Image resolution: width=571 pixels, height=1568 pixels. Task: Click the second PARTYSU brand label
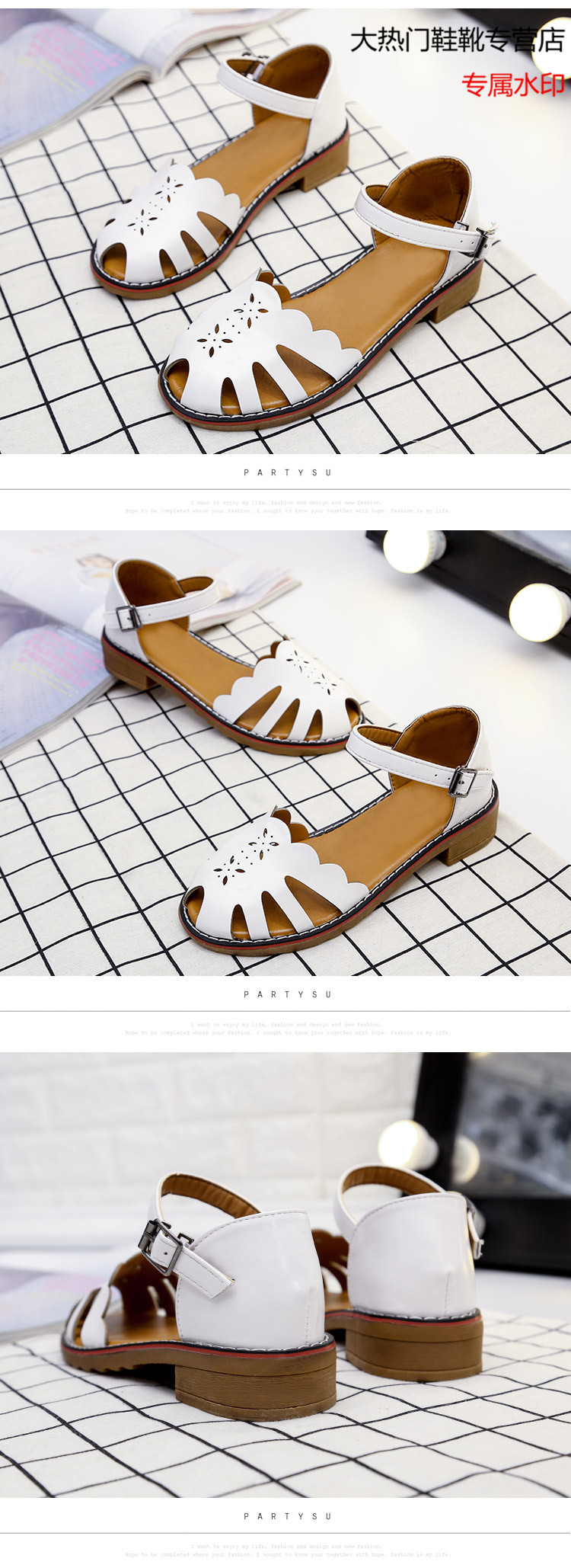coord(287,994)
